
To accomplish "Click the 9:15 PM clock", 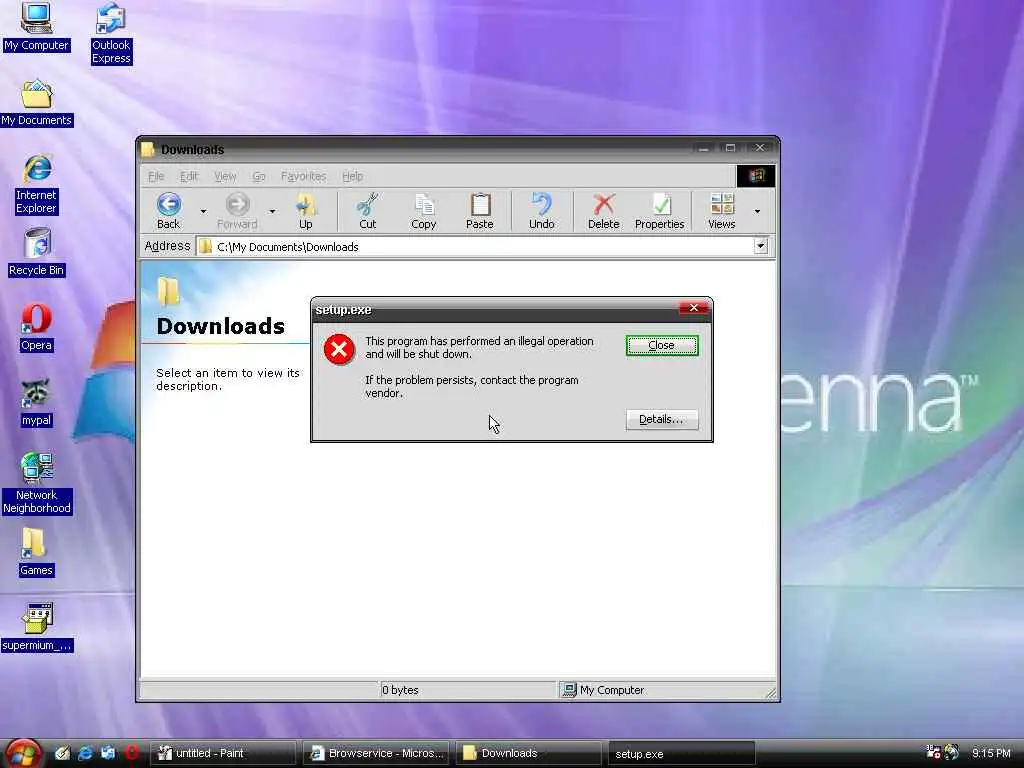I will 991,753.
